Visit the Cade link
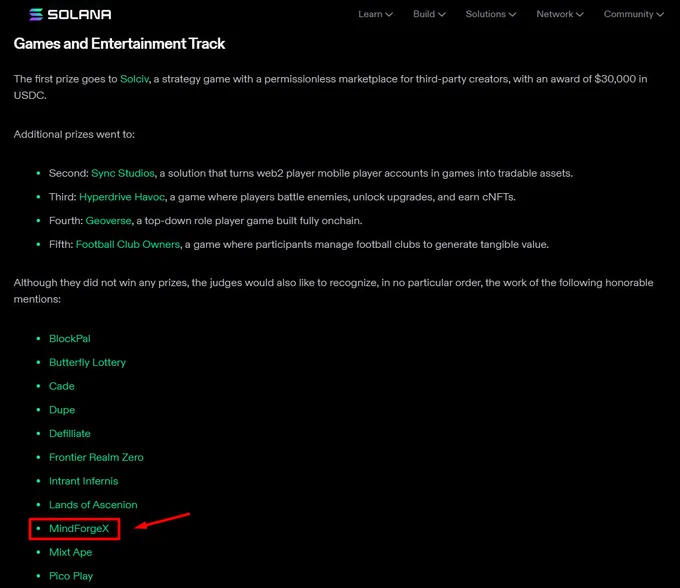680x588 pixels. pyautogui.click(x=62, y=386)
